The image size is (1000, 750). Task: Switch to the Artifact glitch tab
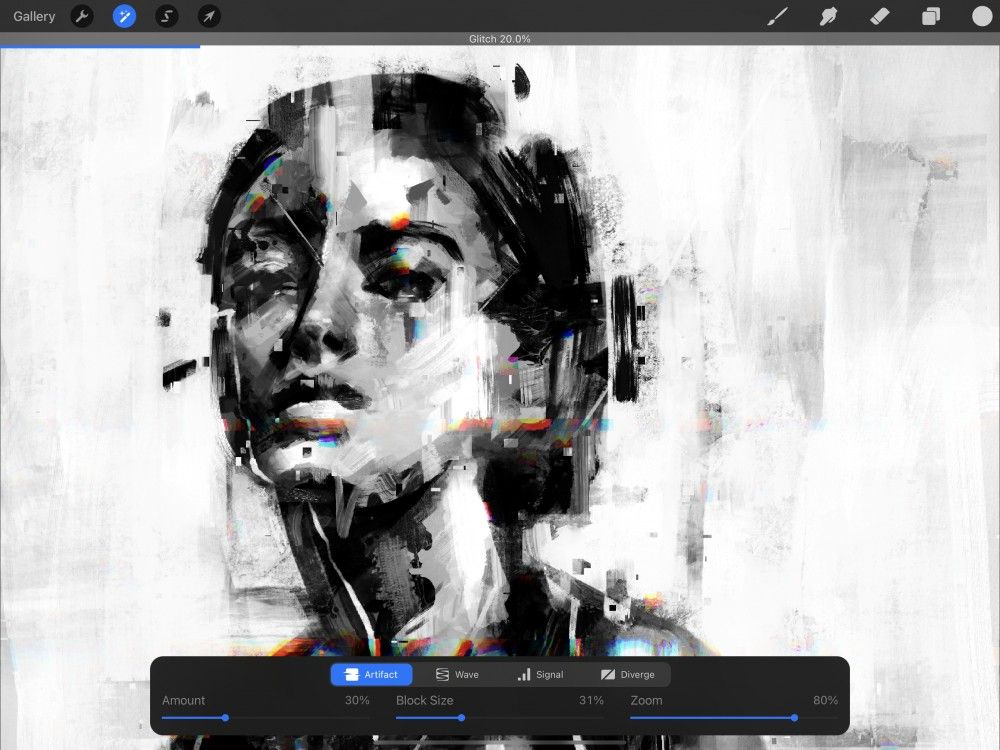[x=371, y=674]
